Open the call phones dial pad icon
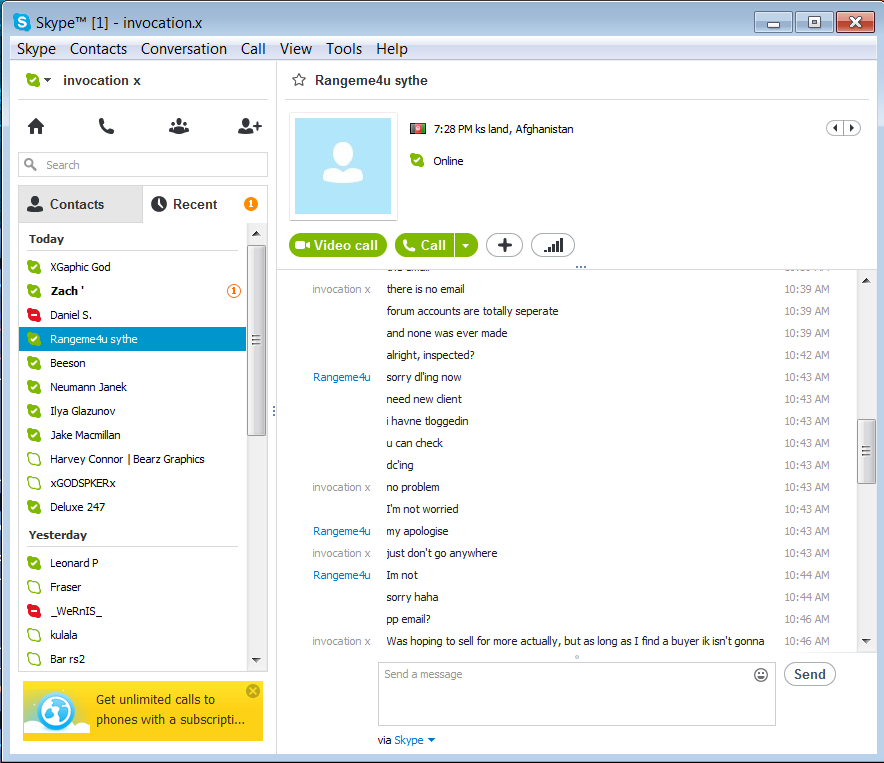This screenshot has width=884, height=763. (x=106, y=126)
